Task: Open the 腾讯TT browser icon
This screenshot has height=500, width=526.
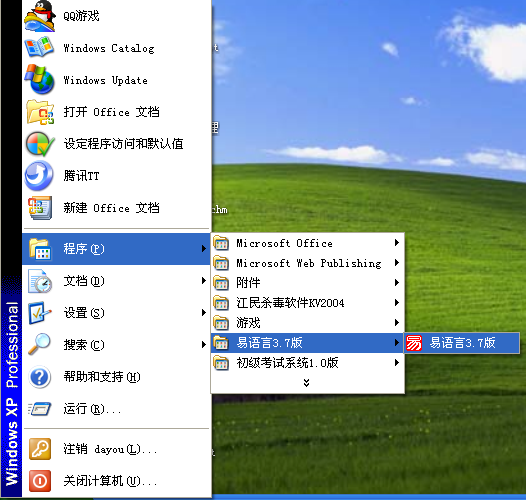Action: 39,176
